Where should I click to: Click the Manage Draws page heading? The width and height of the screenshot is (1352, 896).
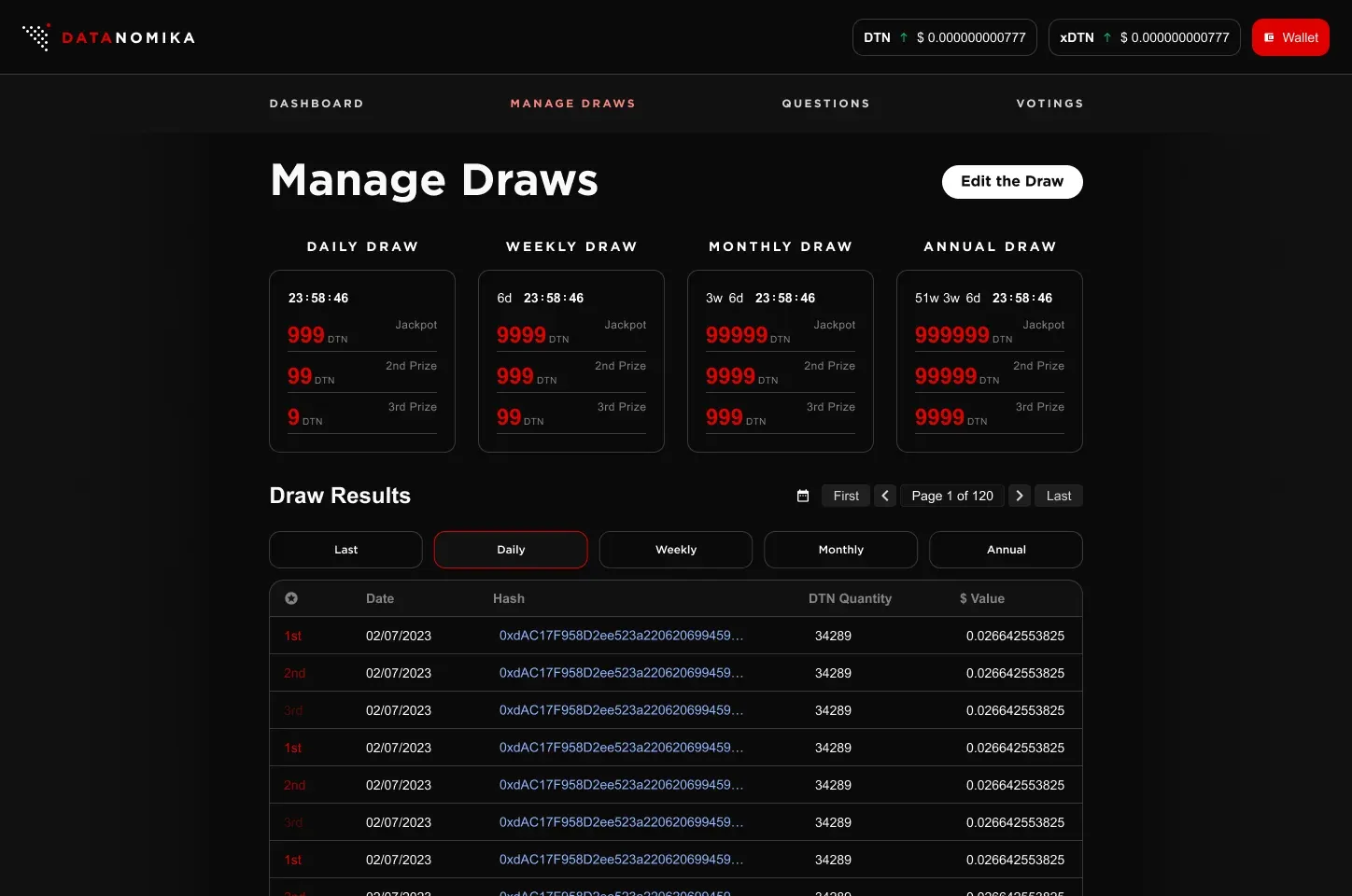[434, 180]
